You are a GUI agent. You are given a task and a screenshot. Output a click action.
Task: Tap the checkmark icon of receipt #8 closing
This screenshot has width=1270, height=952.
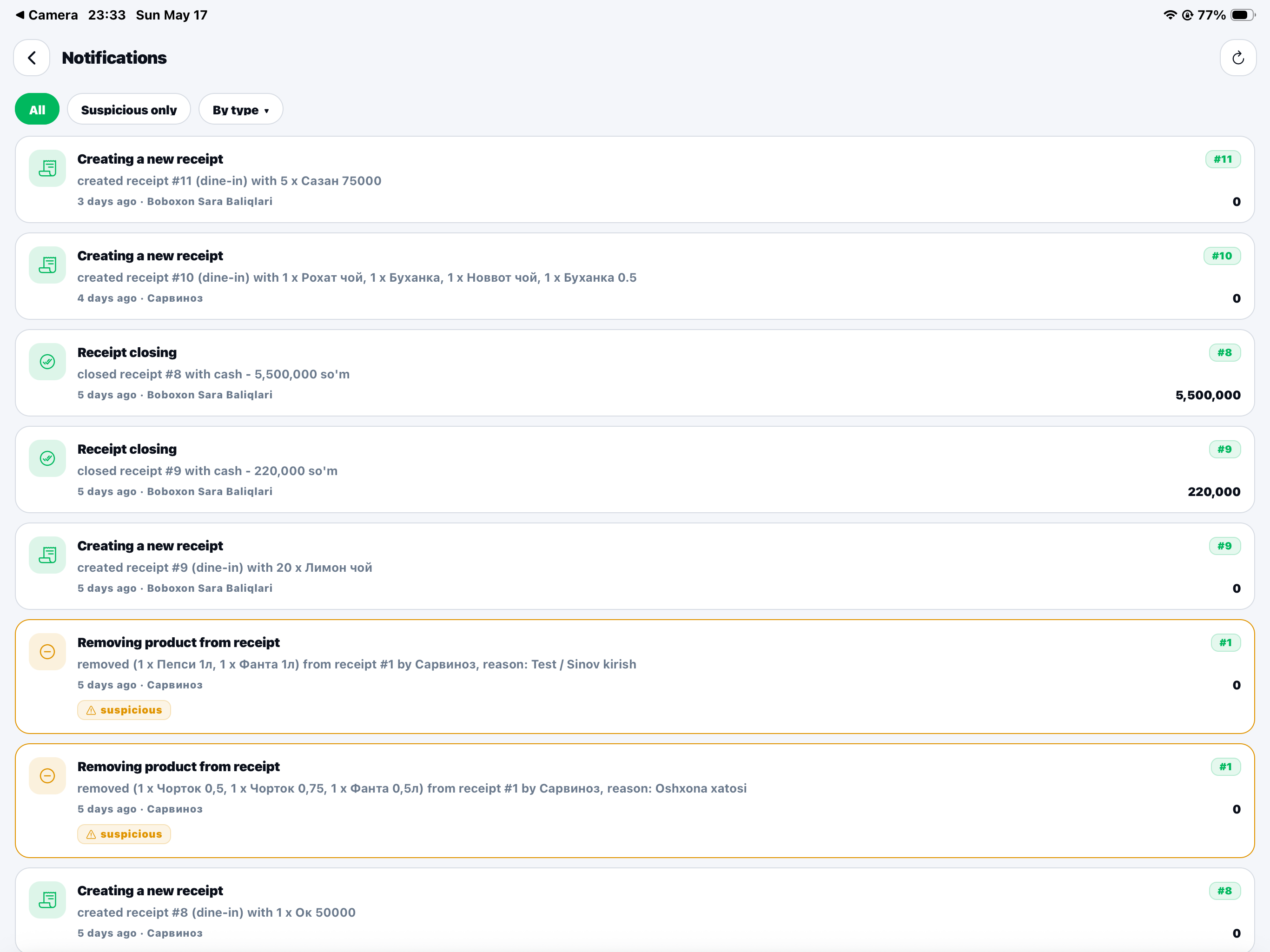click(48, 362)
